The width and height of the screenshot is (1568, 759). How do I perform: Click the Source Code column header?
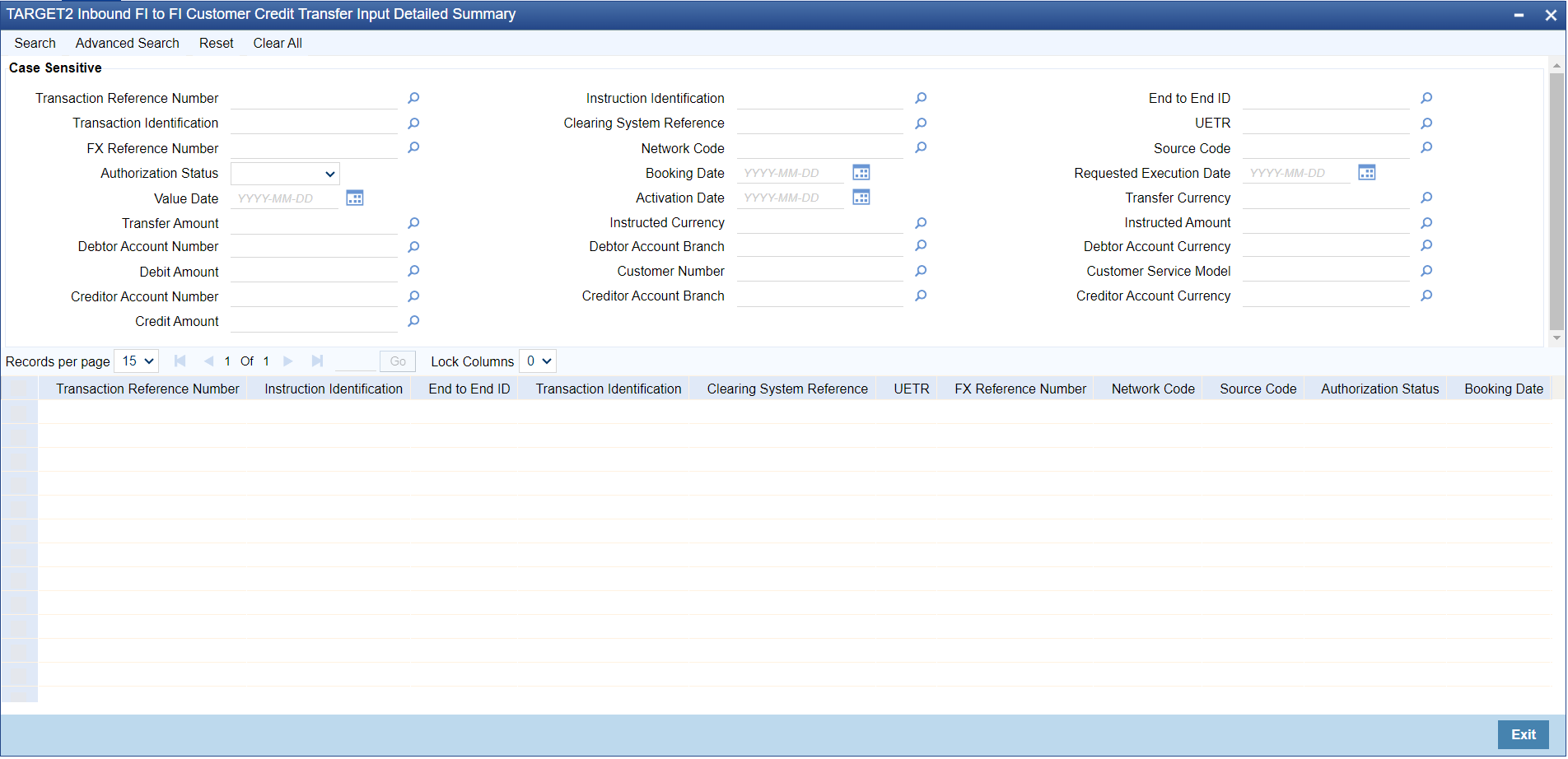tap(1258, 389)
